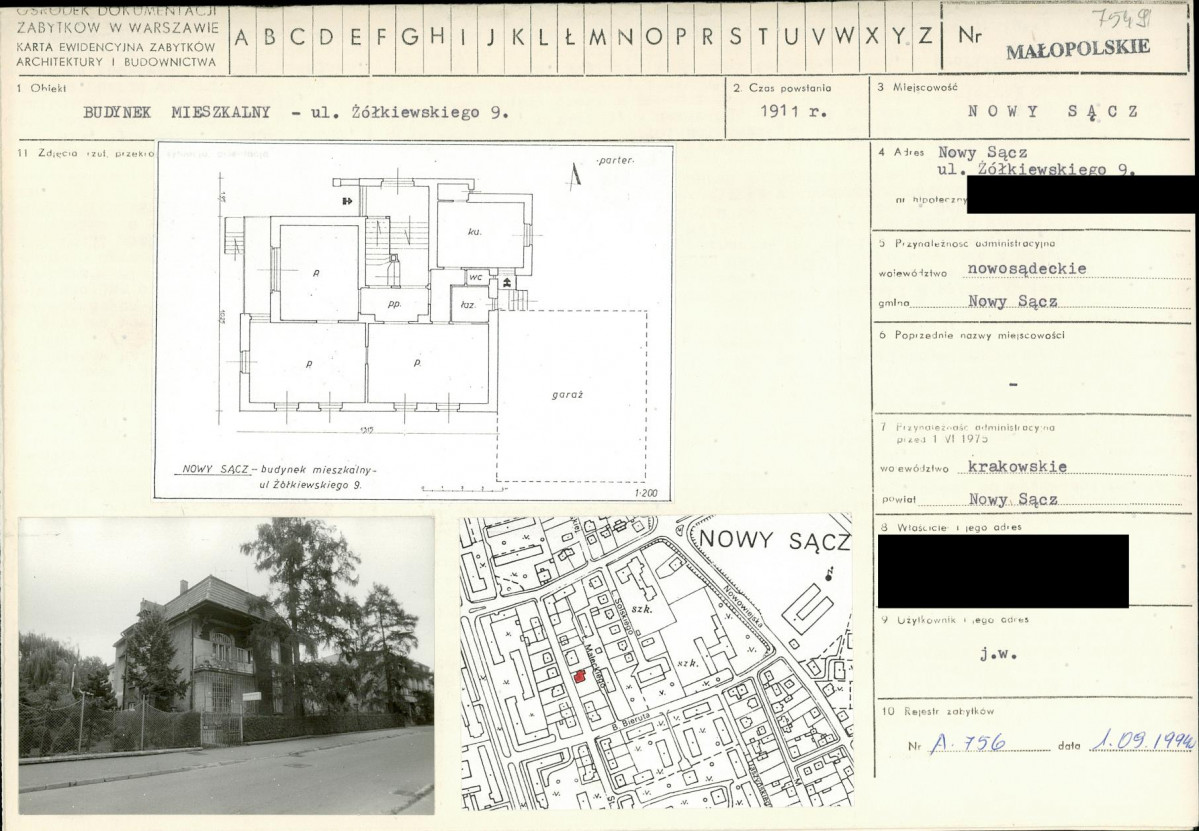1199x831 pixels.
Task: Click the register number 'A-756'
Action: coord(967,742)
